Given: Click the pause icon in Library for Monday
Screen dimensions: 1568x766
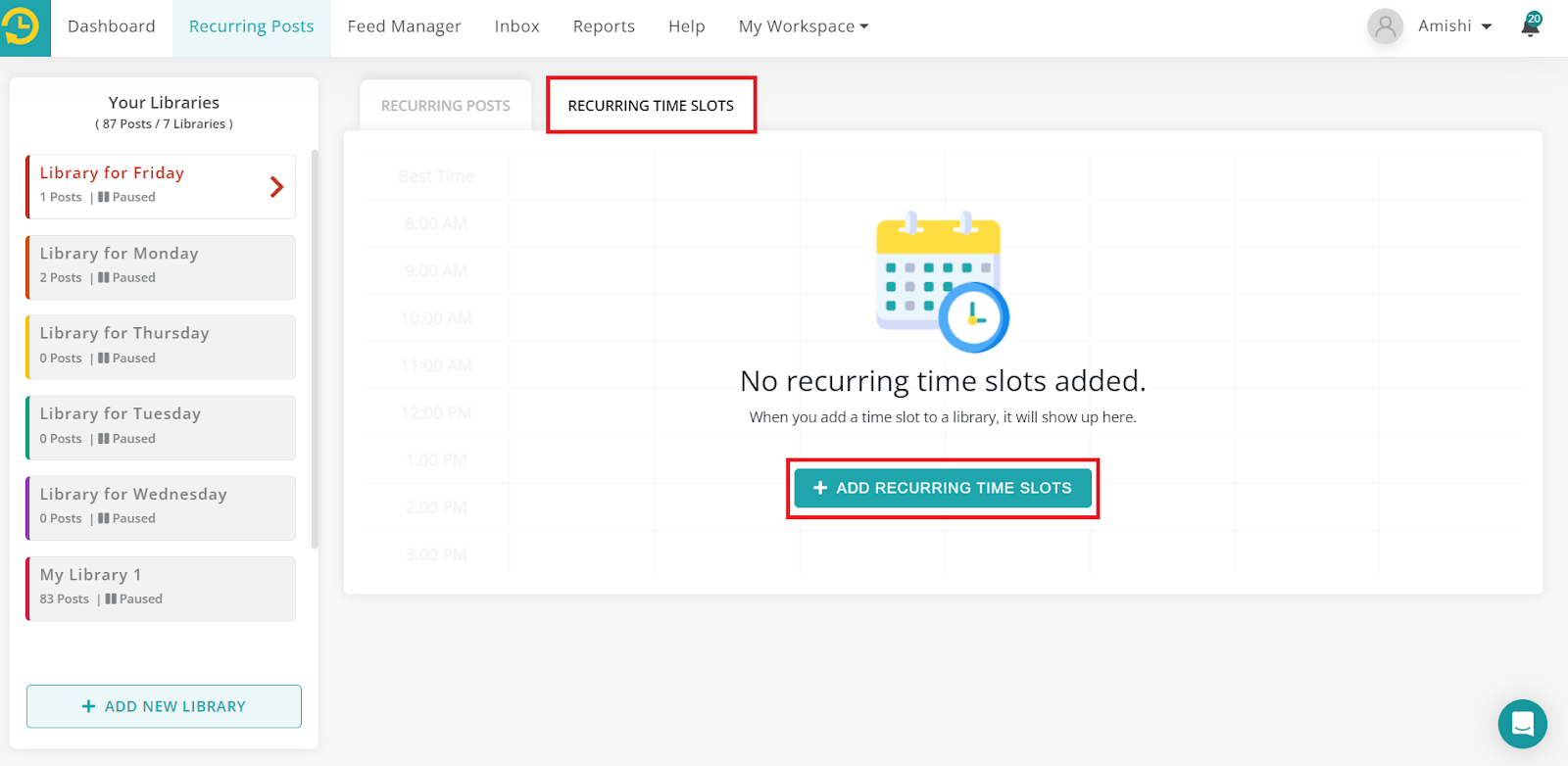Looking at the screenshot, I should 104,277.
